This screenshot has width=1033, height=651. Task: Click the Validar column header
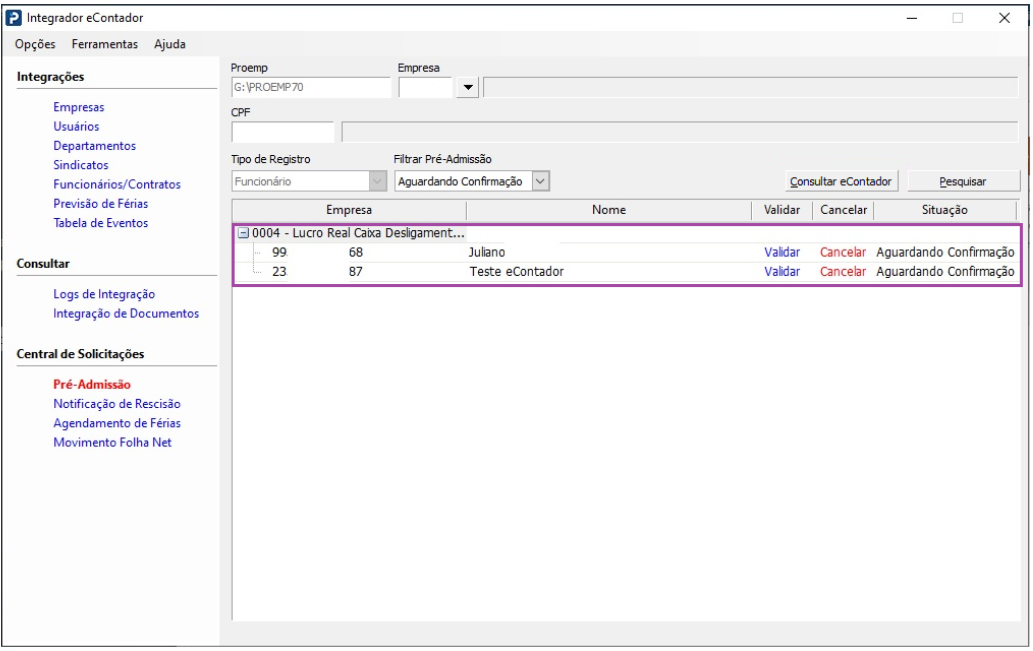pos(782,210)
